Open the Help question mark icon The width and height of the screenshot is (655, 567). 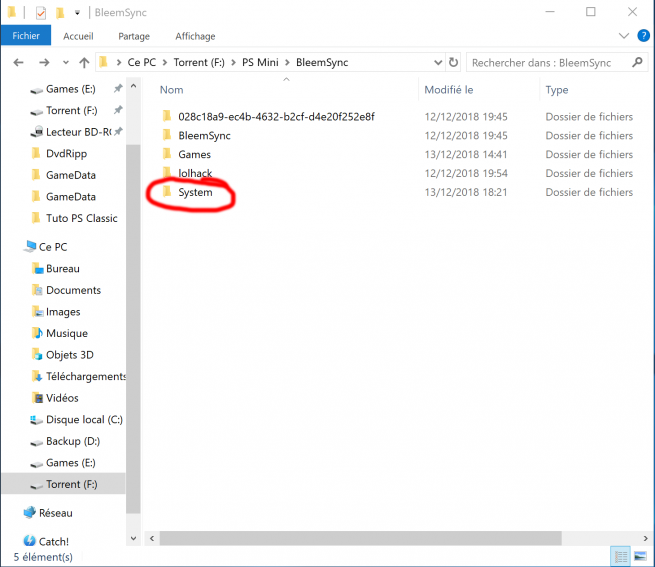(x=643, y=36)
